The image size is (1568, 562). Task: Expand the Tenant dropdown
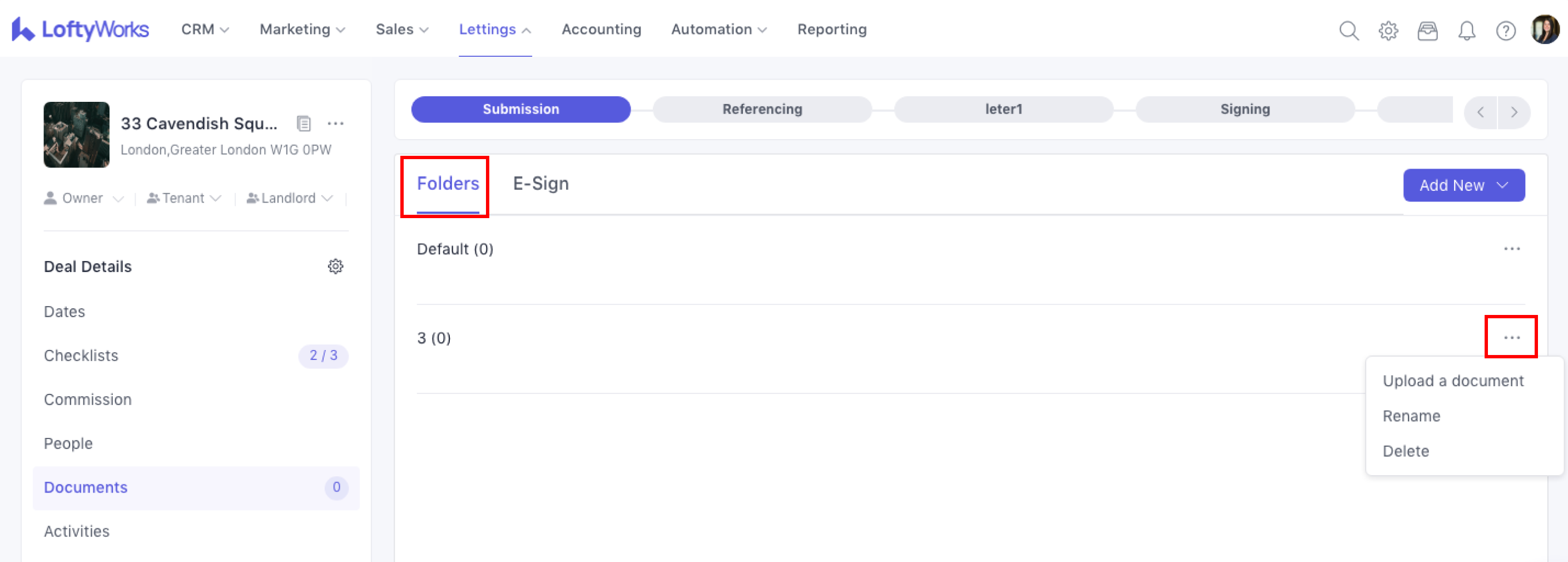tap(183, 199)
